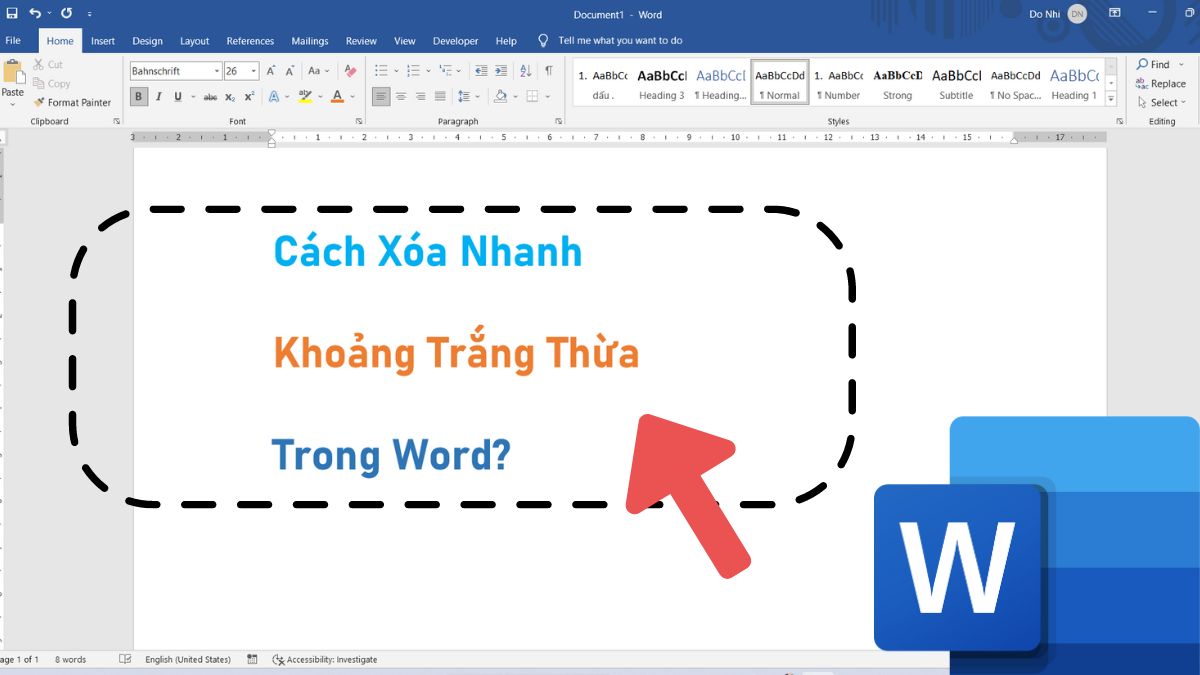The height and width of the screenshot is (675, 1200).
Task: Redo the last action
Action: [66, 14]
